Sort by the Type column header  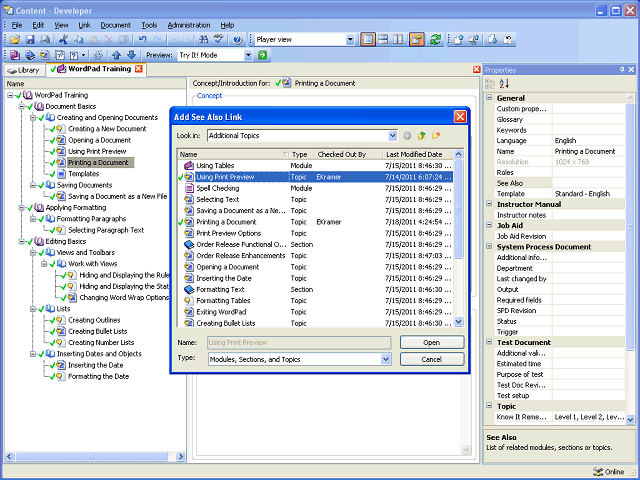pos(301,154)
